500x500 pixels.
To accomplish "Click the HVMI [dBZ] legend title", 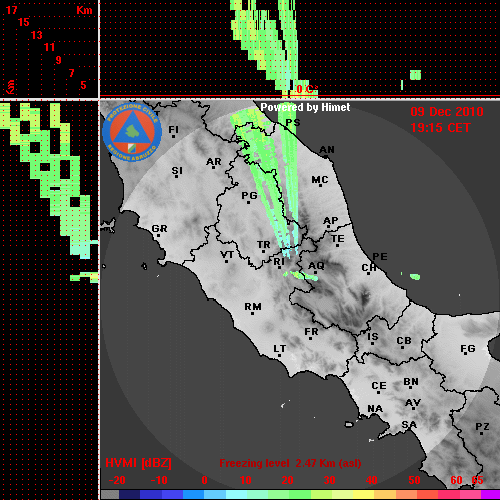I will [138, 463].
